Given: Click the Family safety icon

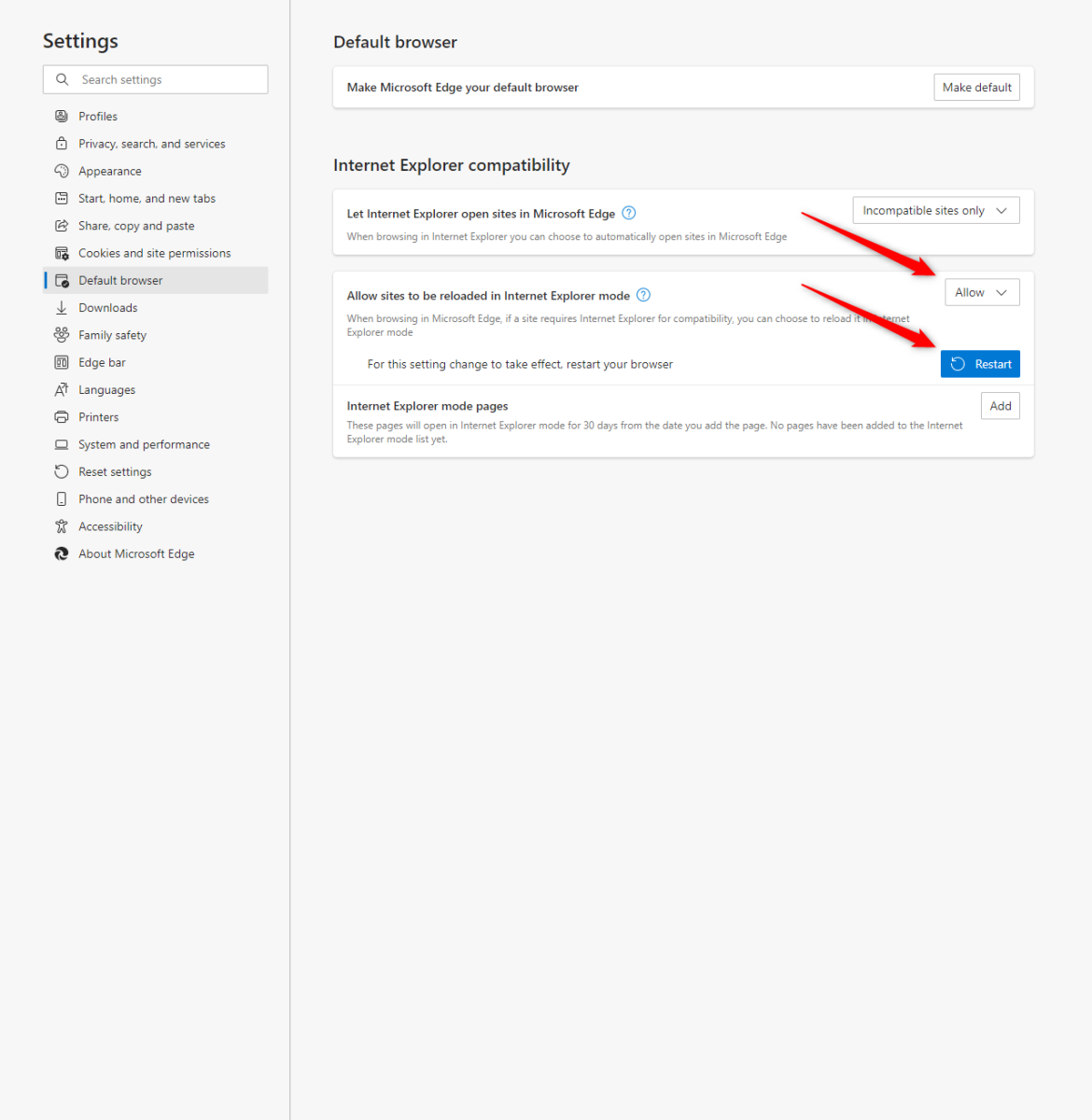Looking at the screenshot, I should (62, 335).
